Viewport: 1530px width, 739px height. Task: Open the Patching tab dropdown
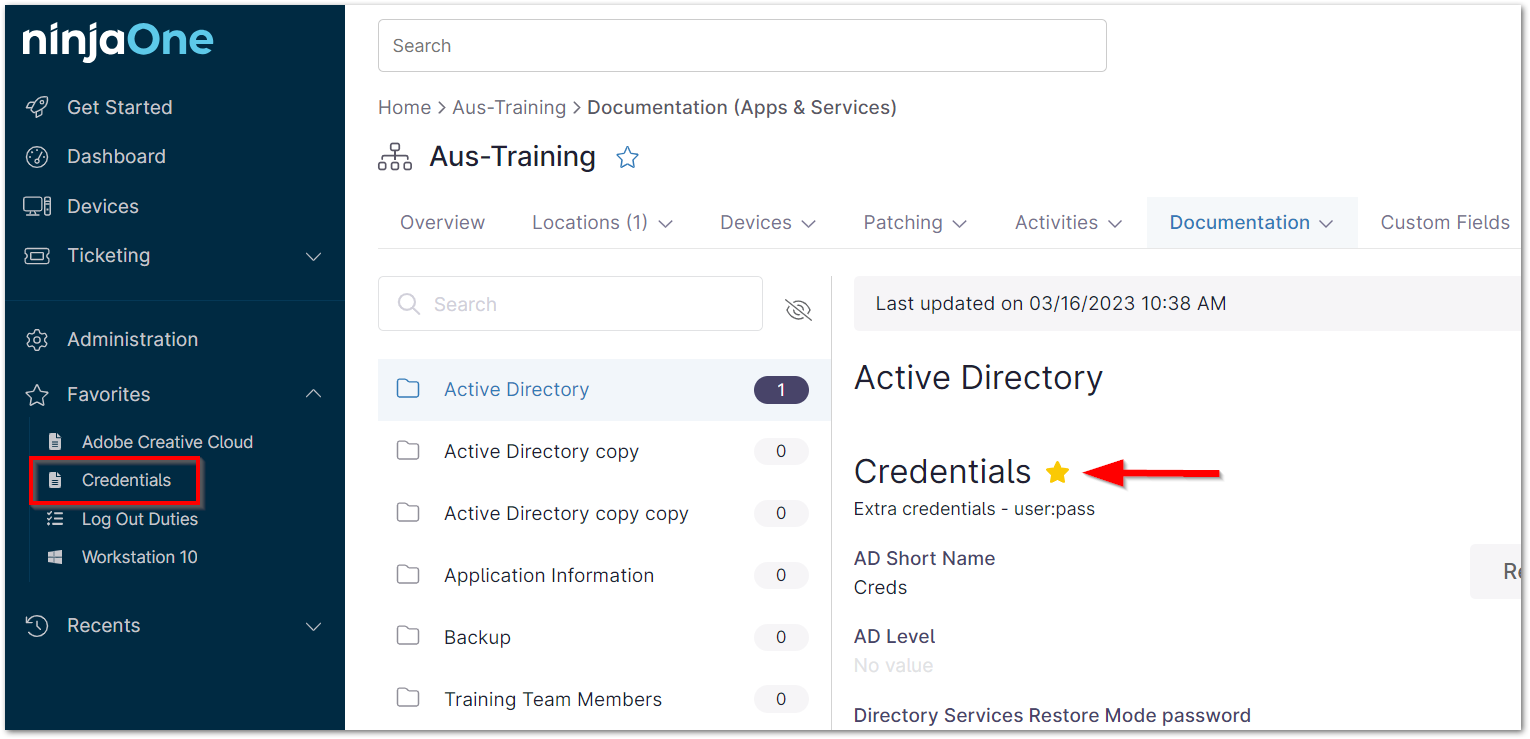pos(915,223)
